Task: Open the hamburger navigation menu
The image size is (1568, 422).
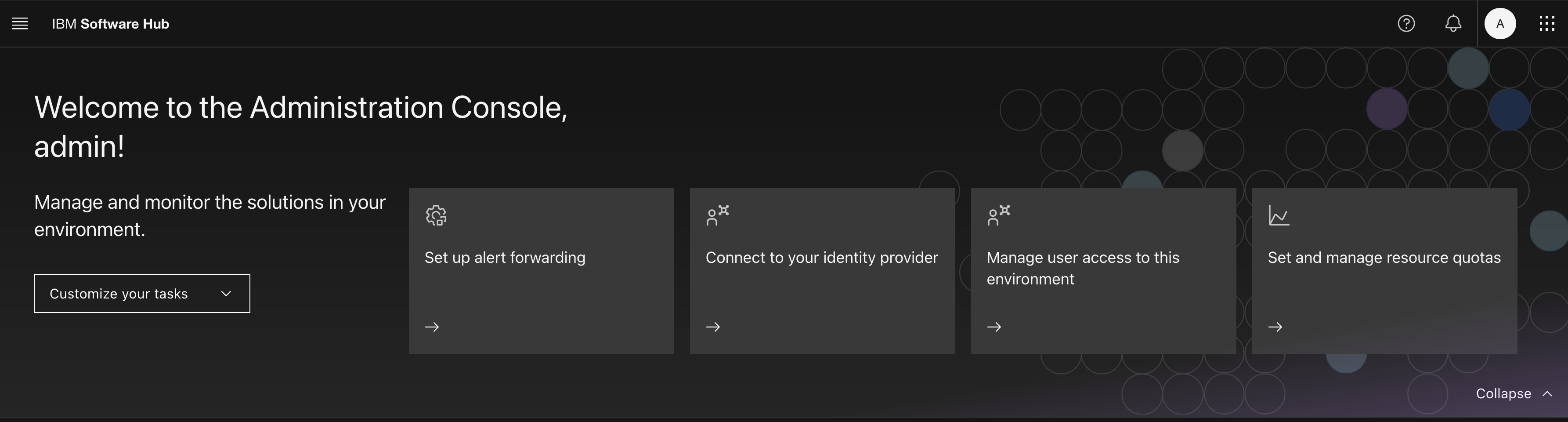Action: click(20, 24)
